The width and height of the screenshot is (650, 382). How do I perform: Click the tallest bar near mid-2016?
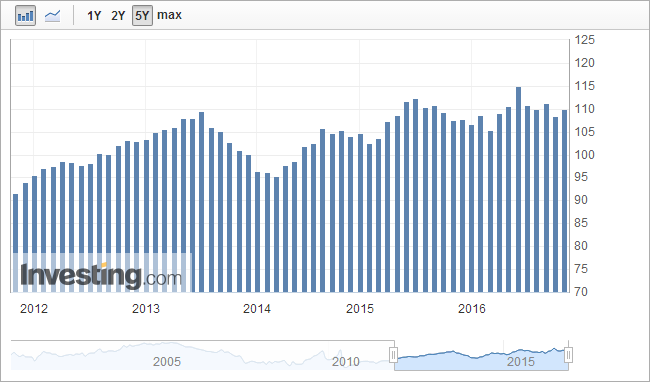point(518,189)
